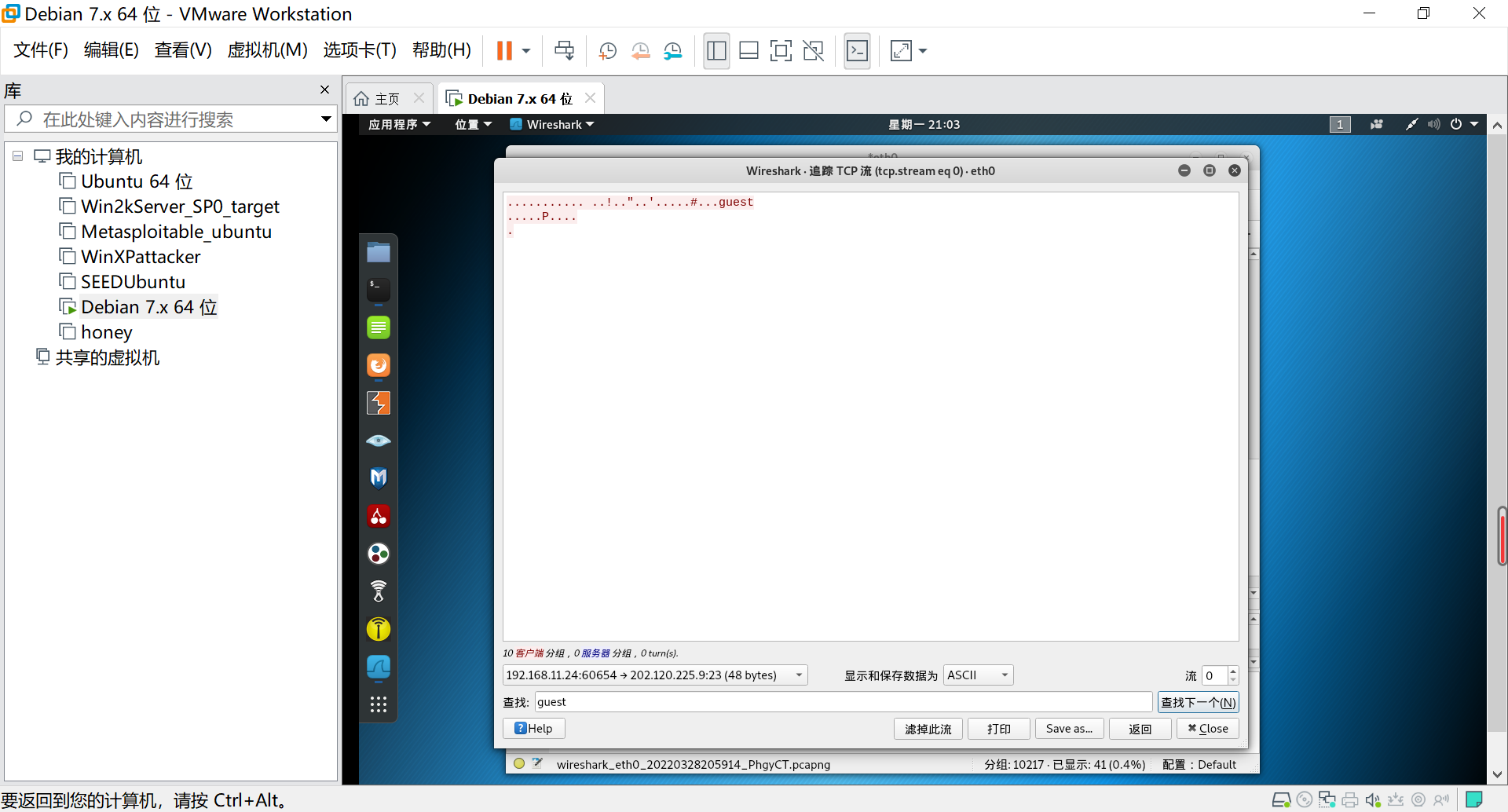Toggle the library sidebar view button

[x=716, y=51]
